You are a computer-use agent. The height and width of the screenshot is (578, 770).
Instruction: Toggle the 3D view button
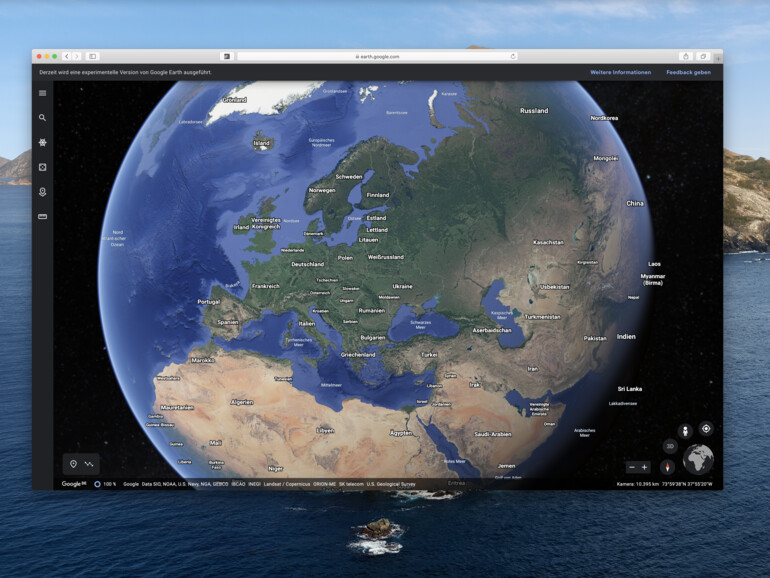point(670,446)
